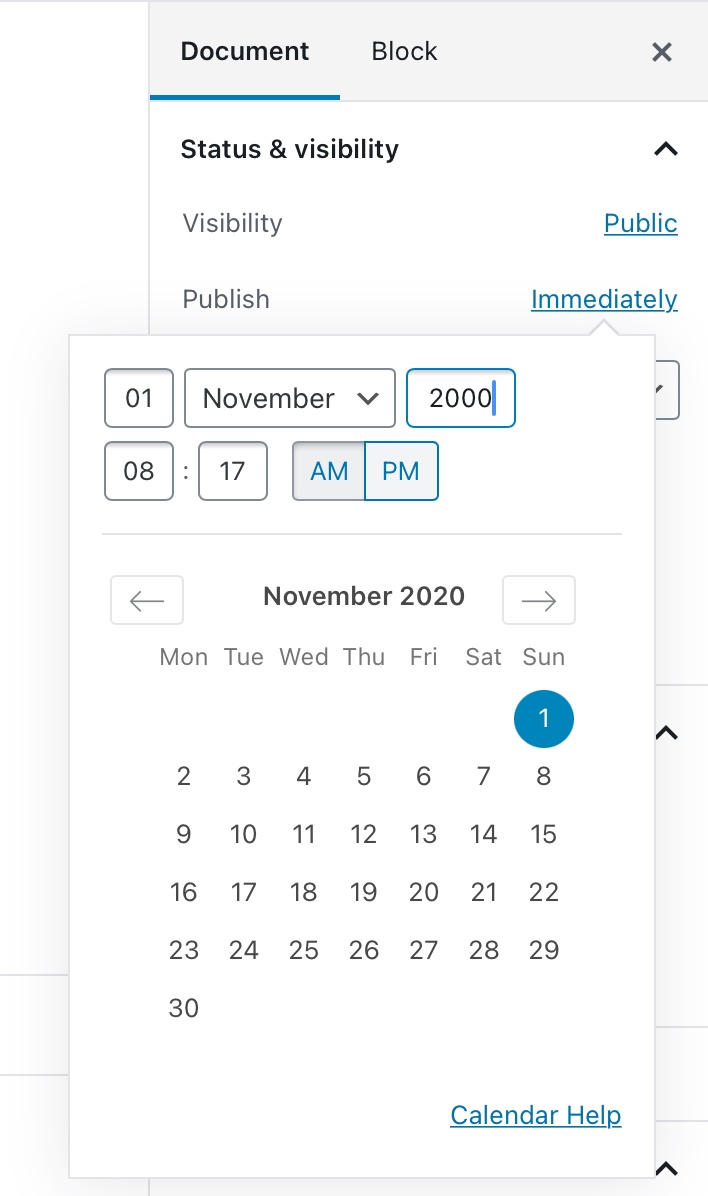Open the month selection dropdown
The height and width of the screenshot is (1196, 708).
pos(289,398)
